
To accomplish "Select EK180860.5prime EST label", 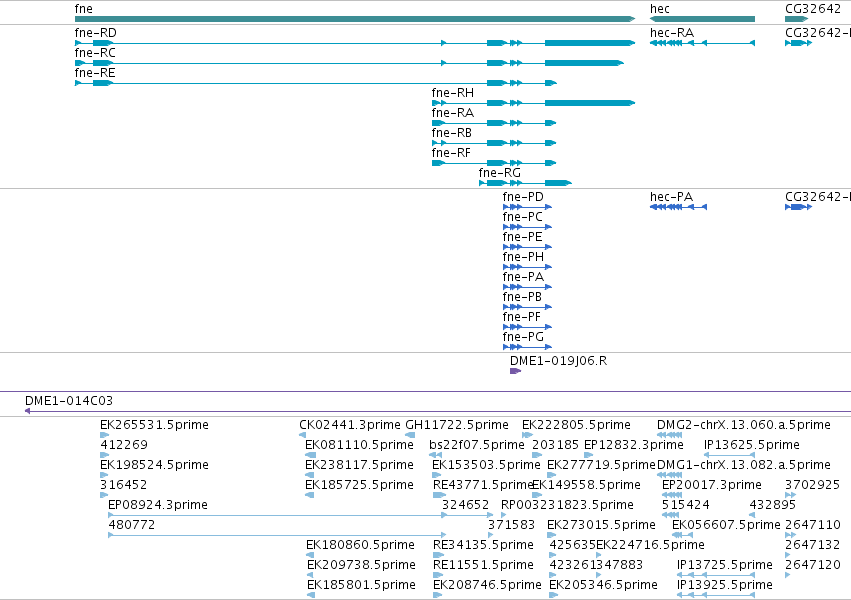I will pyautogui.click(x=360, y=545).
